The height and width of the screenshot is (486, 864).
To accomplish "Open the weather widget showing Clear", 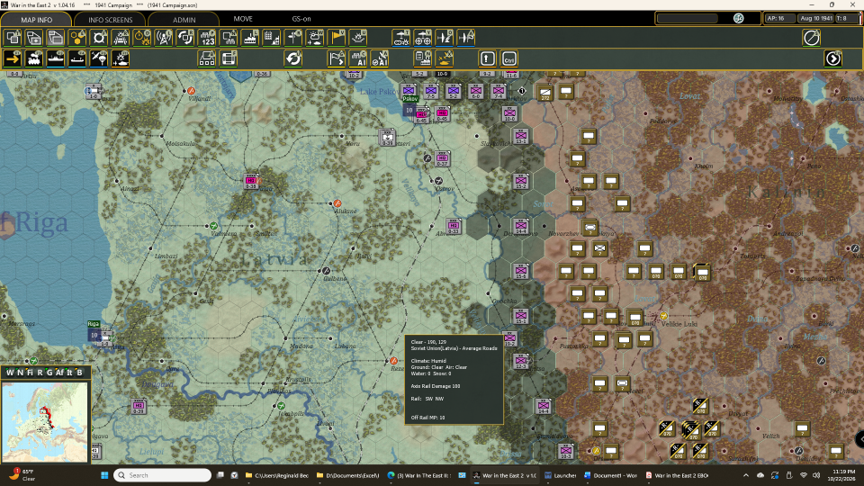I will click(22, 475).
